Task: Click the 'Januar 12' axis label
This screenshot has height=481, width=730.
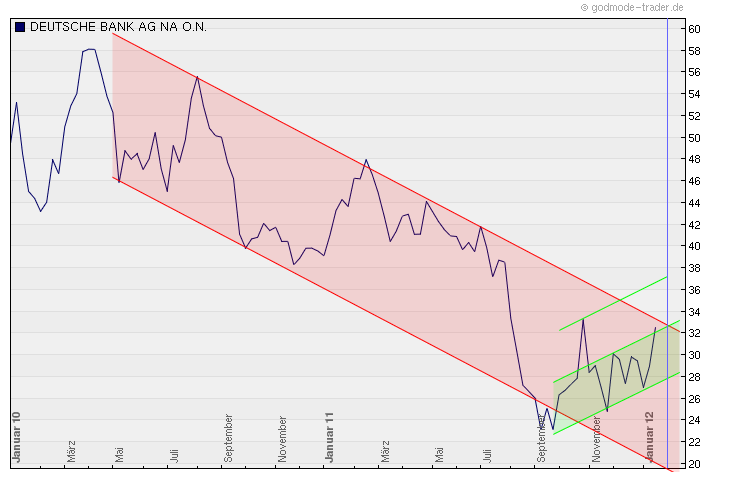Action: (649, 437)
